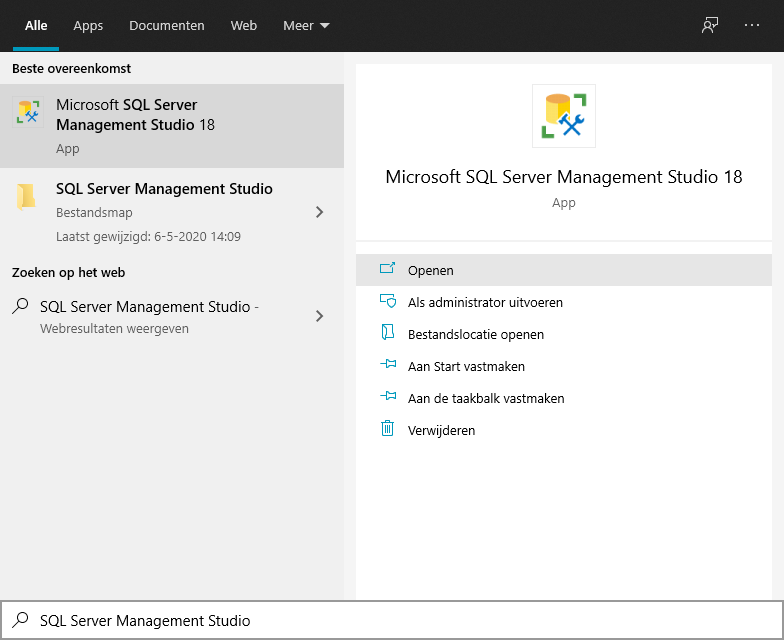Choose Aan de taakbalk vastmaken
This screenshot has height=640, width=784.
pos(564,398)
